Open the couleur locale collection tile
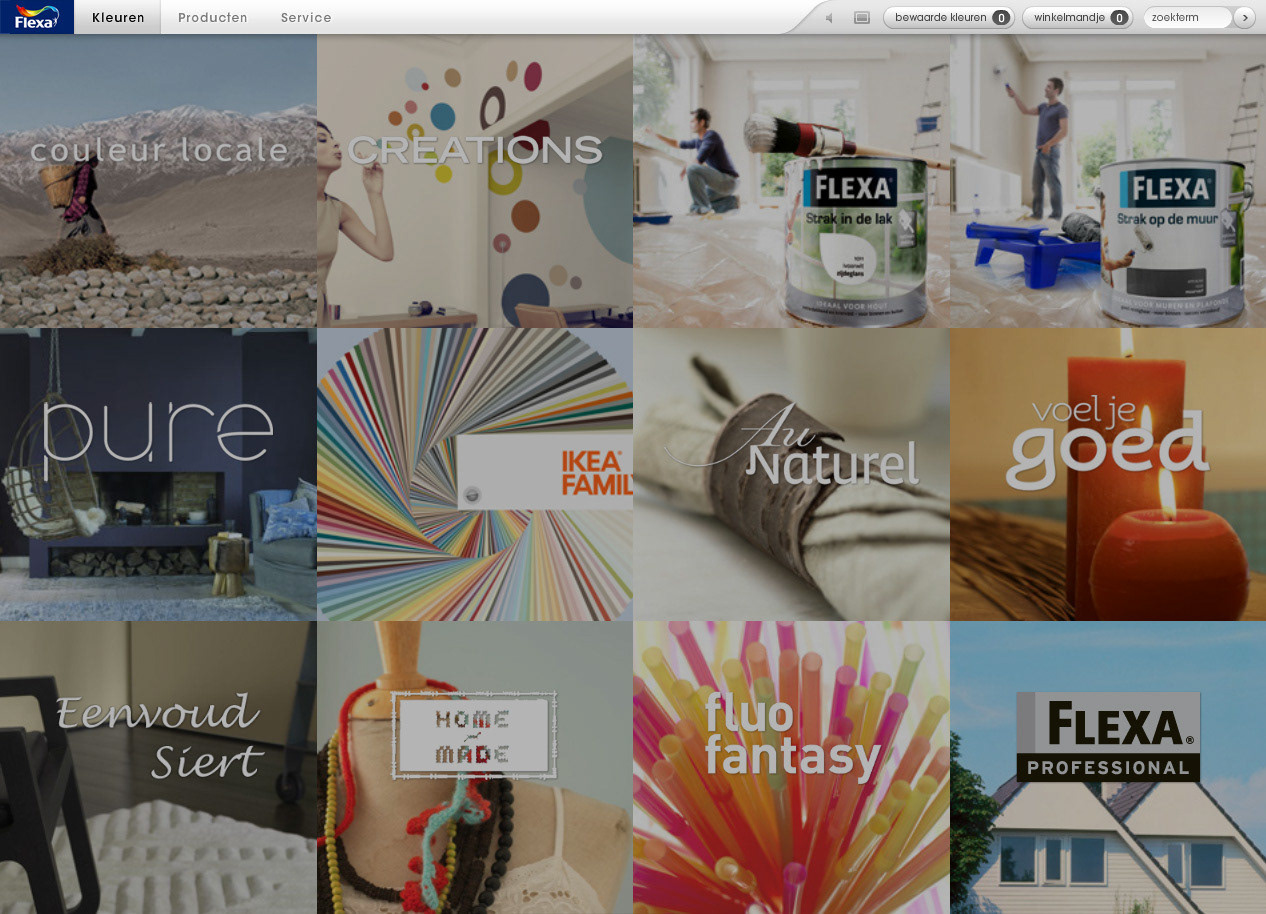This screenshot has width=1266, height=914. [x=158, y=181]
